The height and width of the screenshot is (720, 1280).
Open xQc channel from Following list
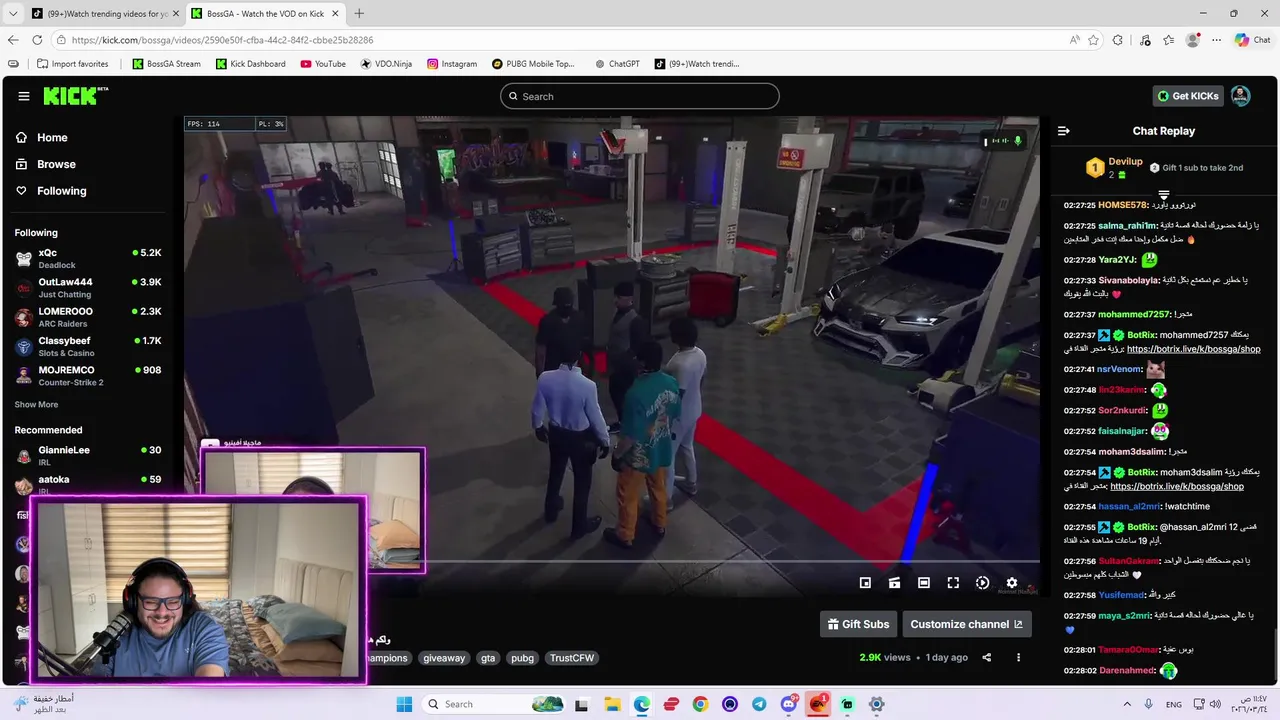click(88, 259)
